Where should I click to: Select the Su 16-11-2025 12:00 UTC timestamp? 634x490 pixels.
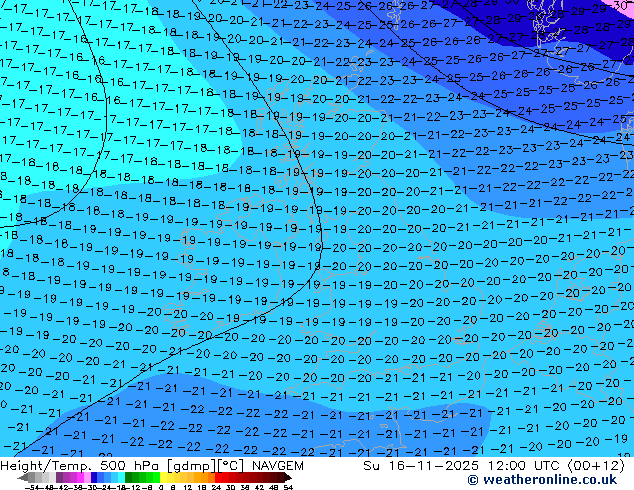(494, 466)
